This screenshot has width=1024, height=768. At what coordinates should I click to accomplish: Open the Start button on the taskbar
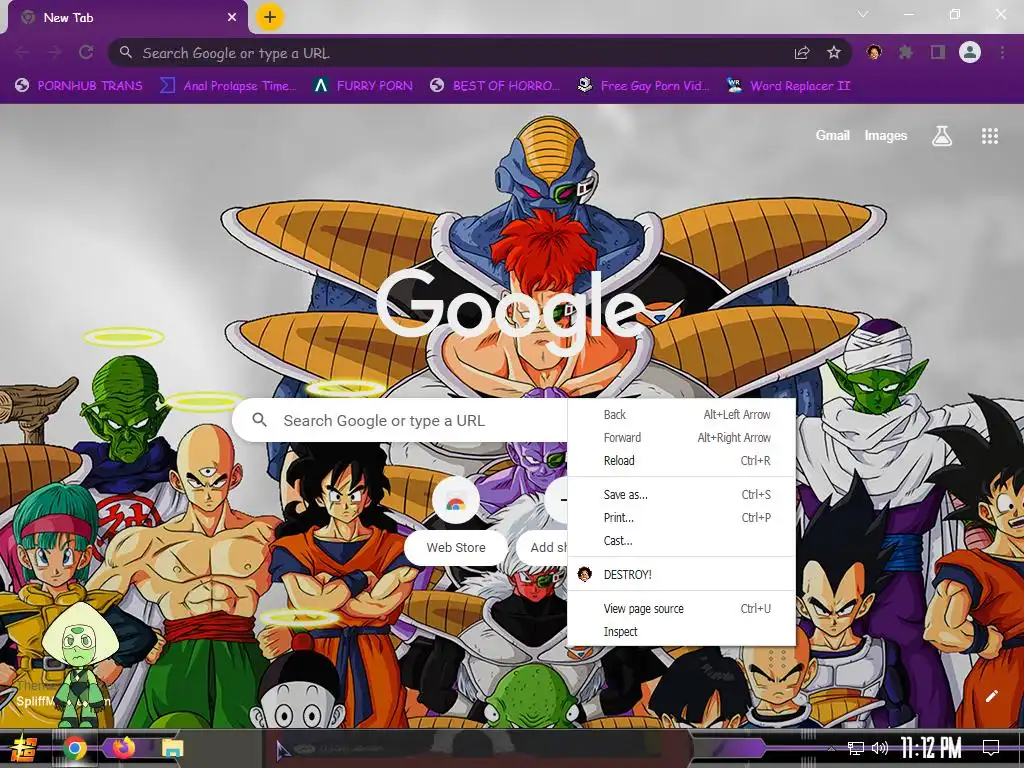[24, 748]
